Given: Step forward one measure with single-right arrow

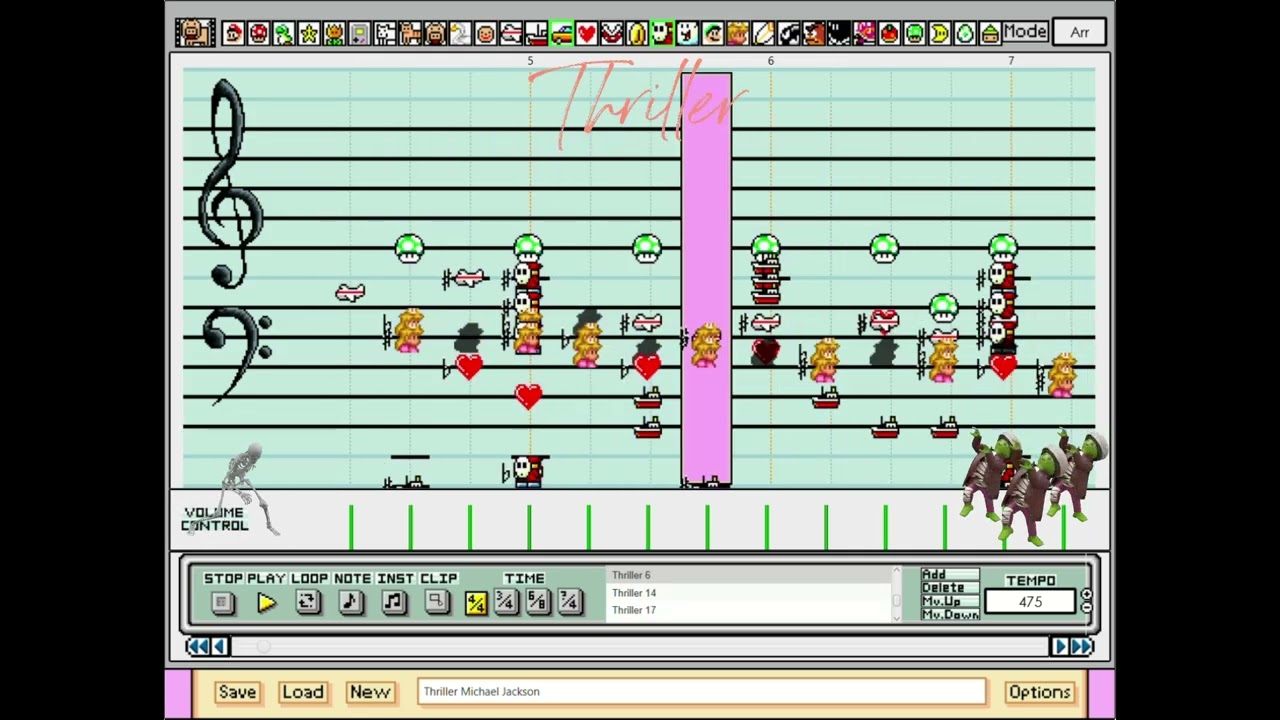Looking at the screenshot, I should point(1060,647).
